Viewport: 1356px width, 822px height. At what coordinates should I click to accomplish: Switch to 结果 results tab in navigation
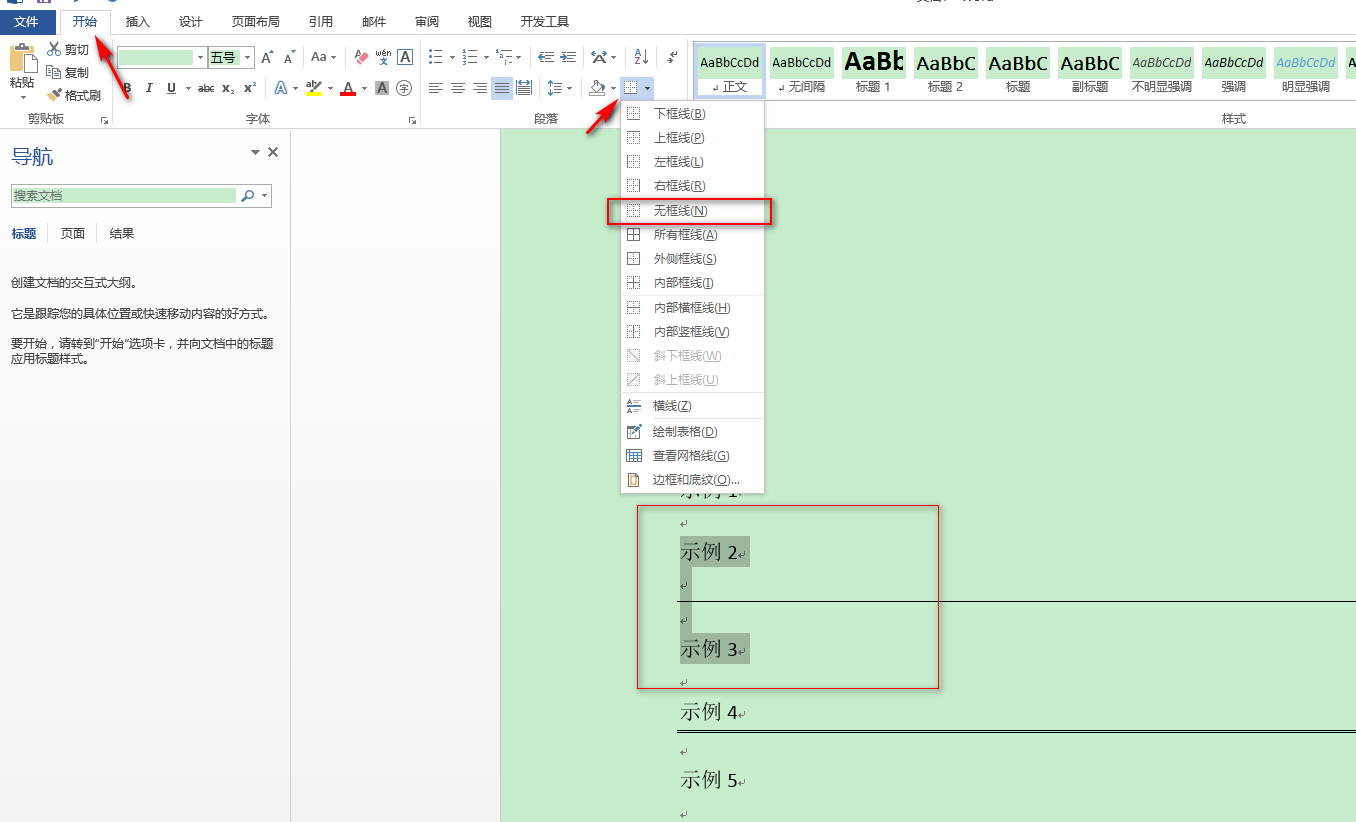(x=122, y=234)
